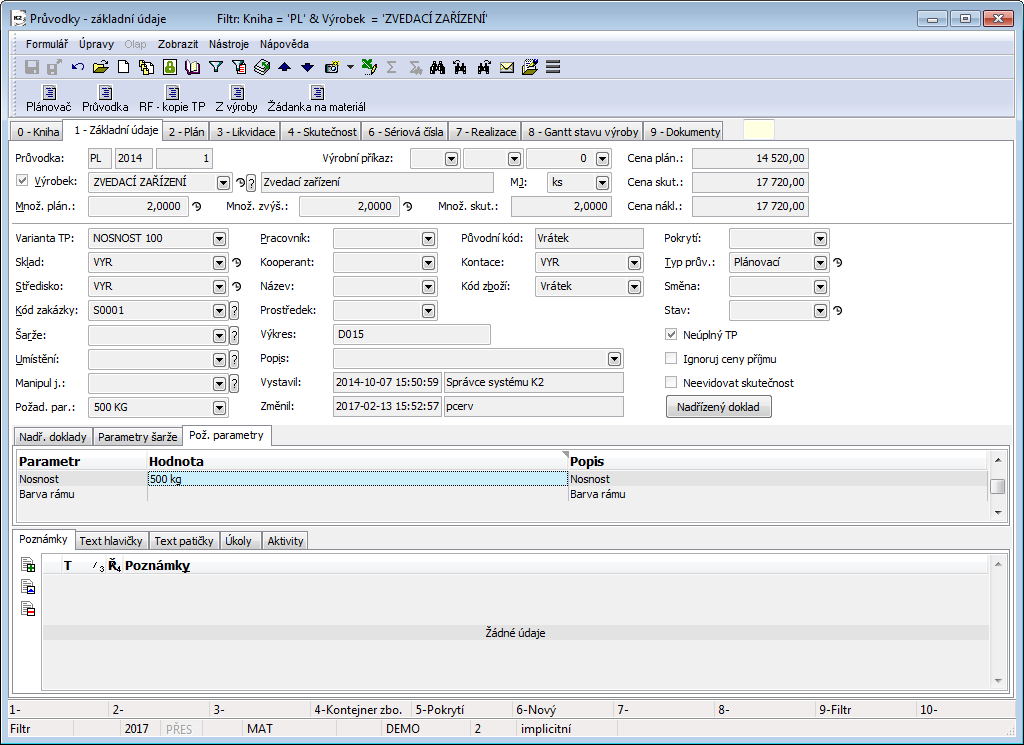This screenshot has width=1024, height=745.
Task: Click the filter funnel icon
Action: tap(215, 67)
